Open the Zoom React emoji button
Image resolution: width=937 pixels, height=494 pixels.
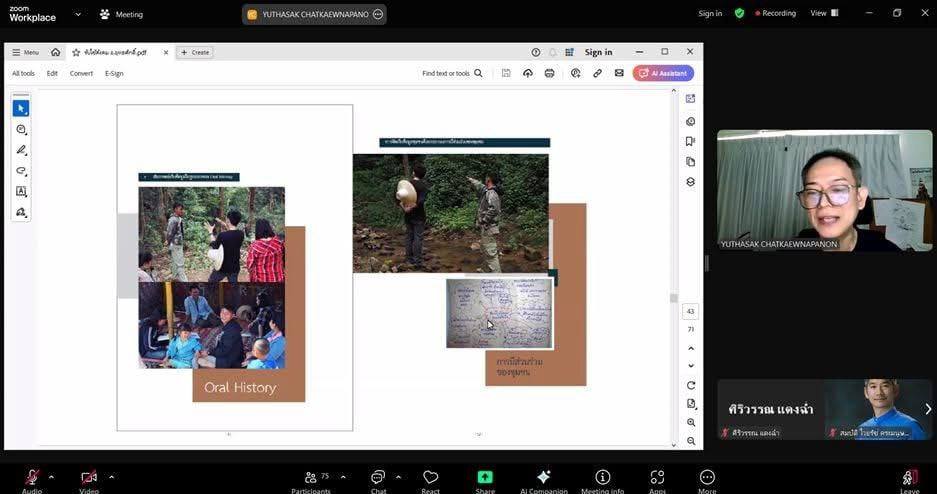tap(431, 478)
